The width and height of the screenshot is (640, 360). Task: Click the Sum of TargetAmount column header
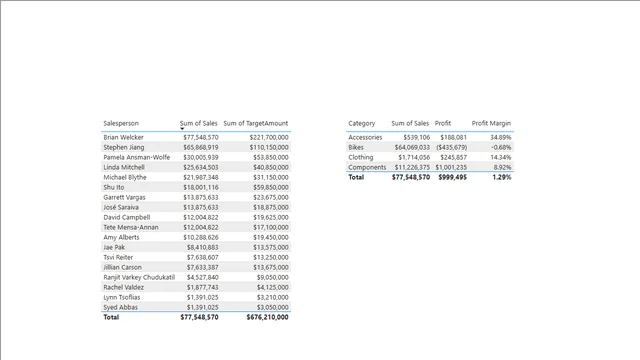click(256, 123)
